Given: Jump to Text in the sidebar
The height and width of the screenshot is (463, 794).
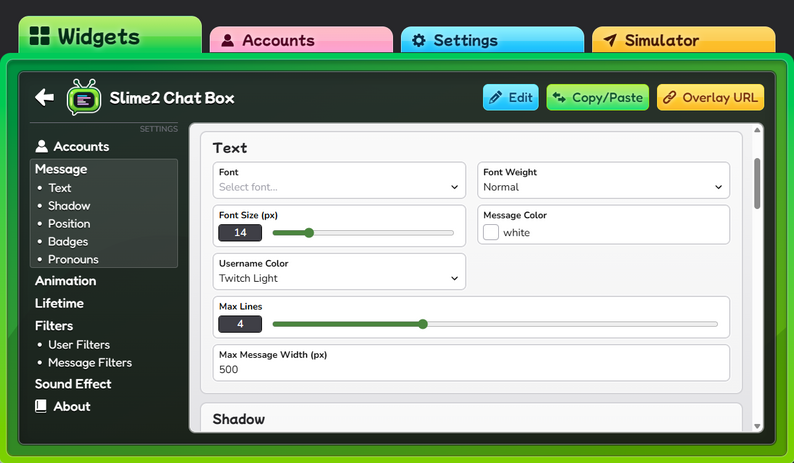Looking at the screenshot, I should coord(60,188).
